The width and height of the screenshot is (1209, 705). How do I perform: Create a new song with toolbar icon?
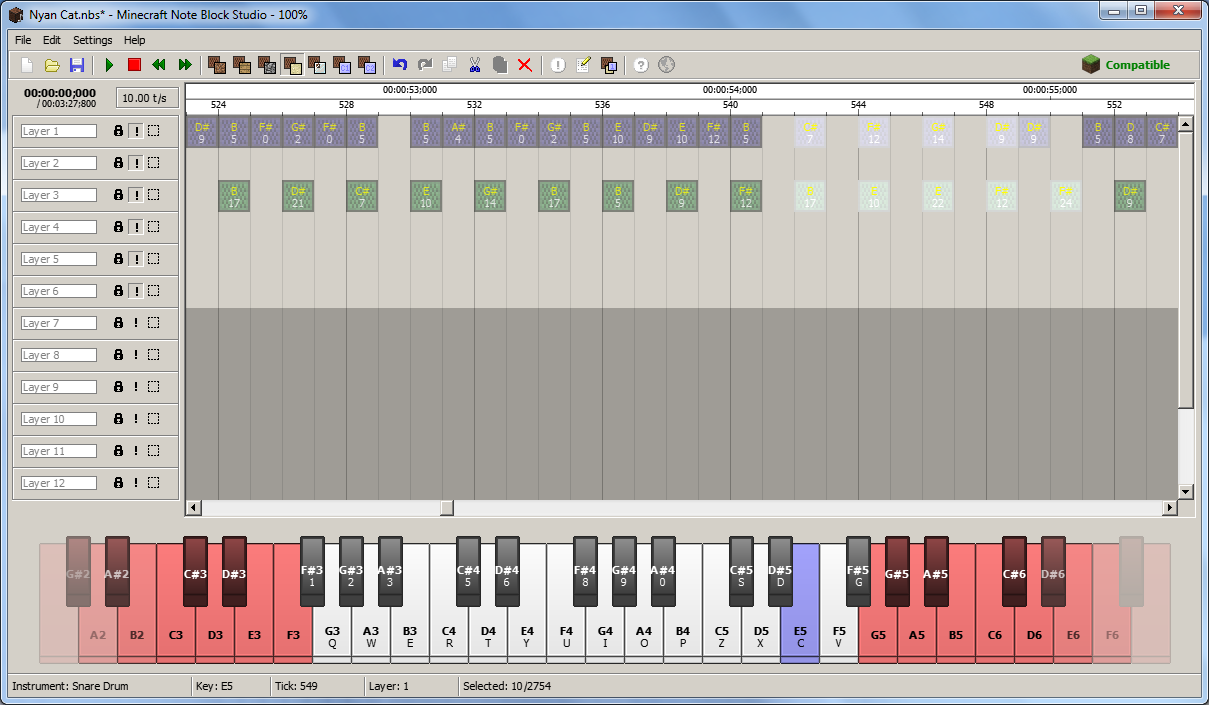point(27,65)
